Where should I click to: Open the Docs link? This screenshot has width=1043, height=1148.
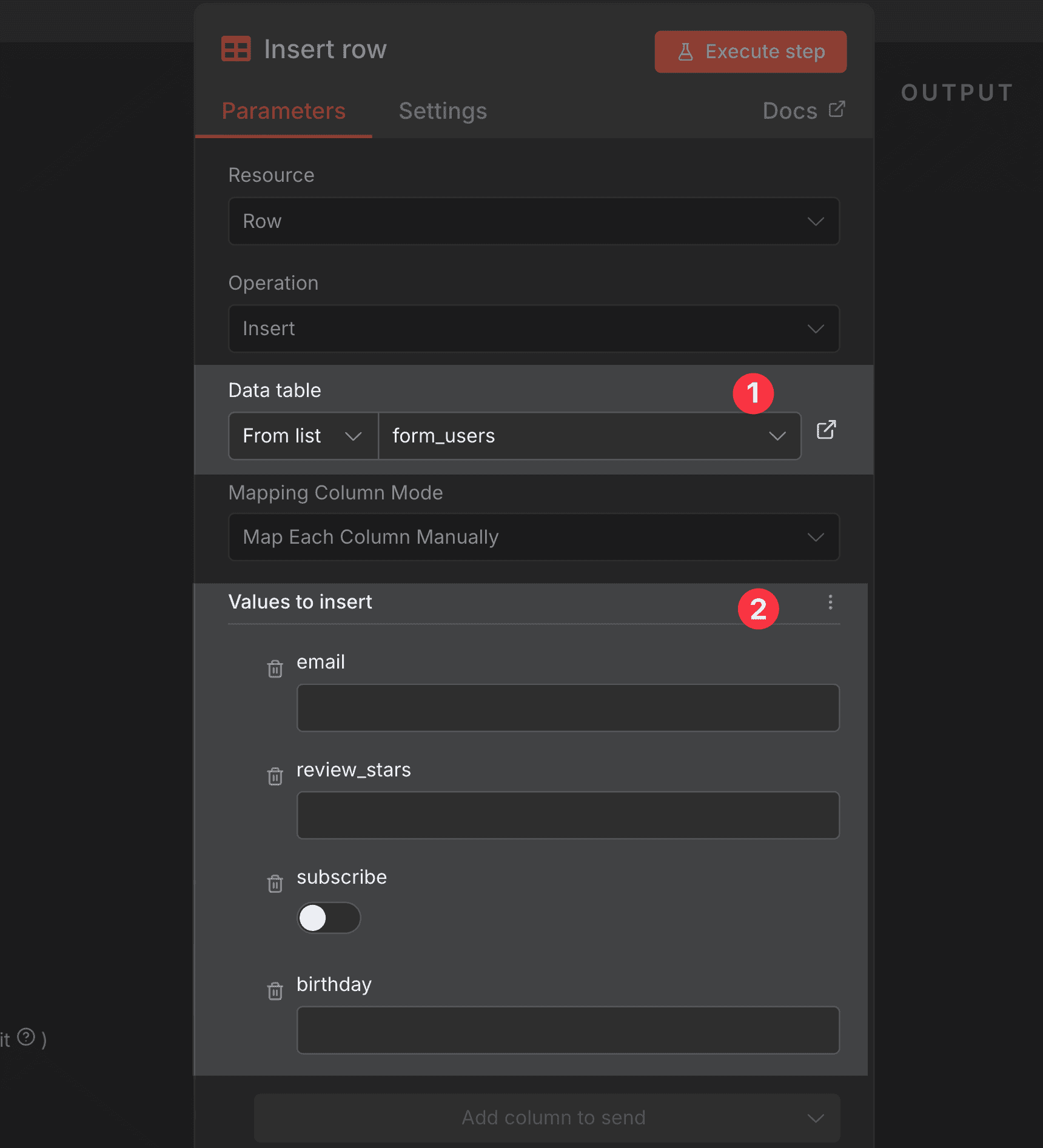(x=802, y=110)
